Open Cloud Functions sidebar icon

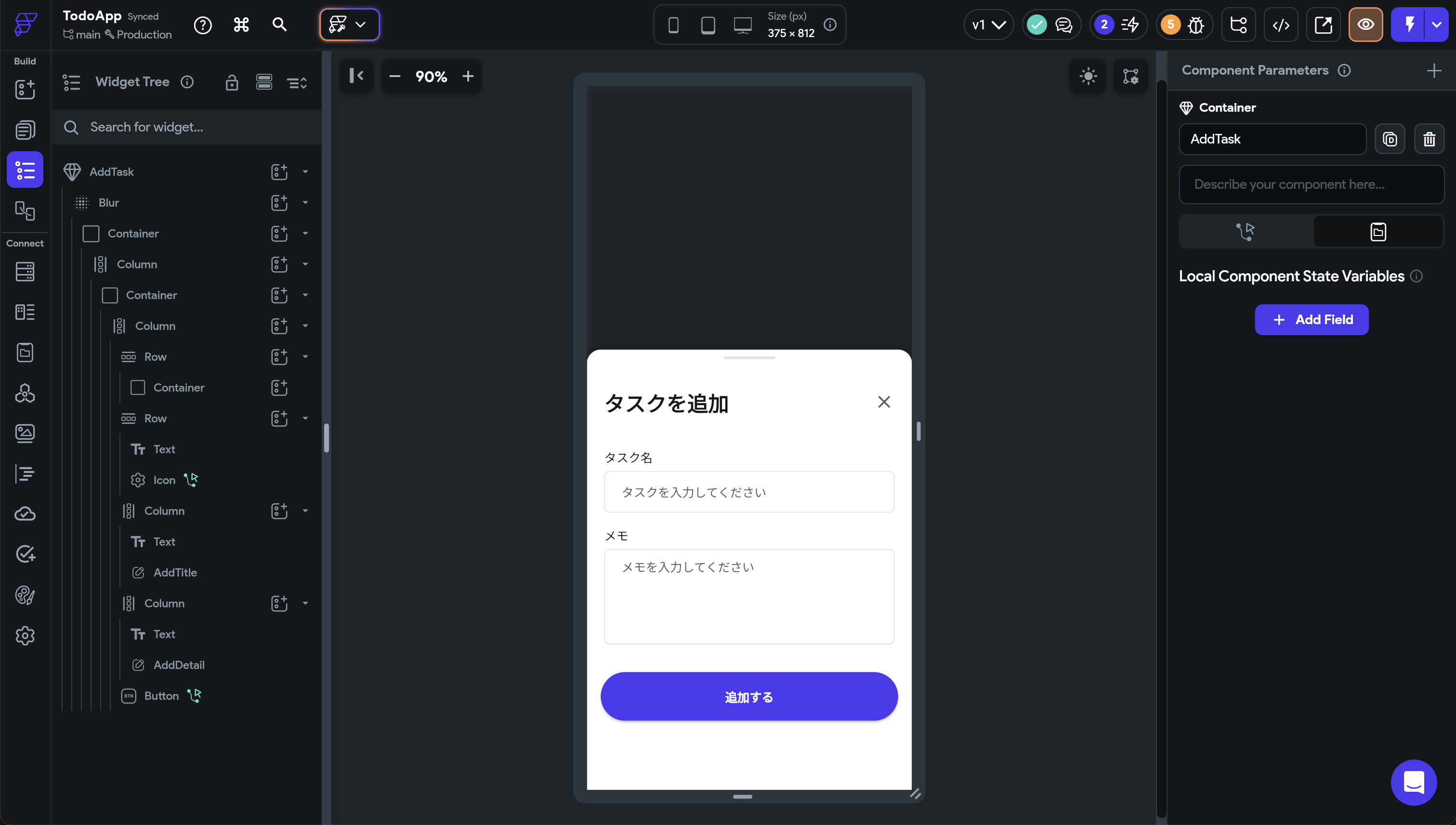click(x=25, y=514)
